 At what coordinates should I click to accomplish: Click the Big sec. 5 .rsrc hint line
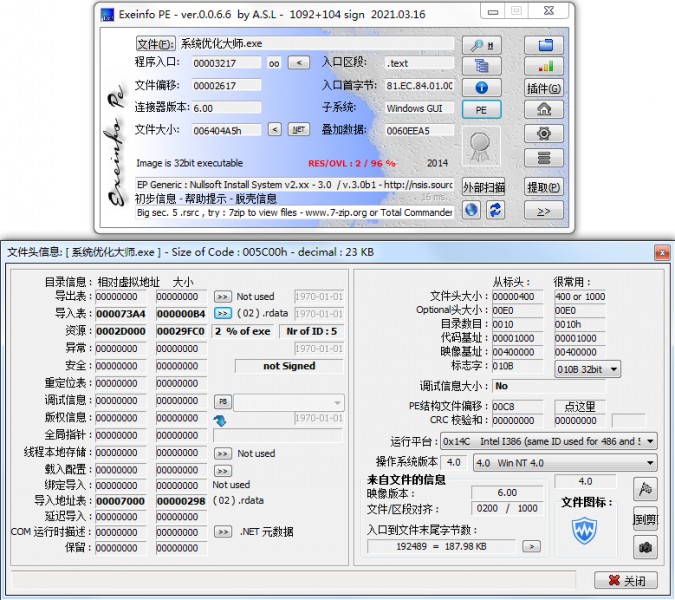click(294, 213)
